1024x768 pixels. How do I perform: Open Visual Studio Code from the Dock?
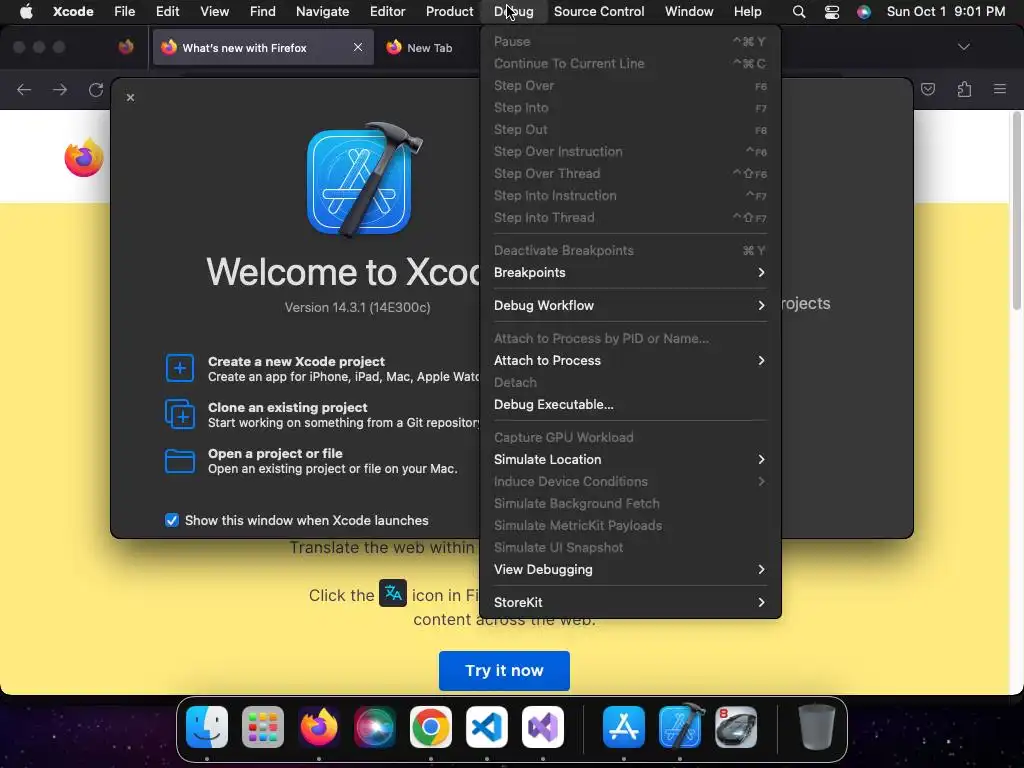pyautogui.click(x=487, y=726)
